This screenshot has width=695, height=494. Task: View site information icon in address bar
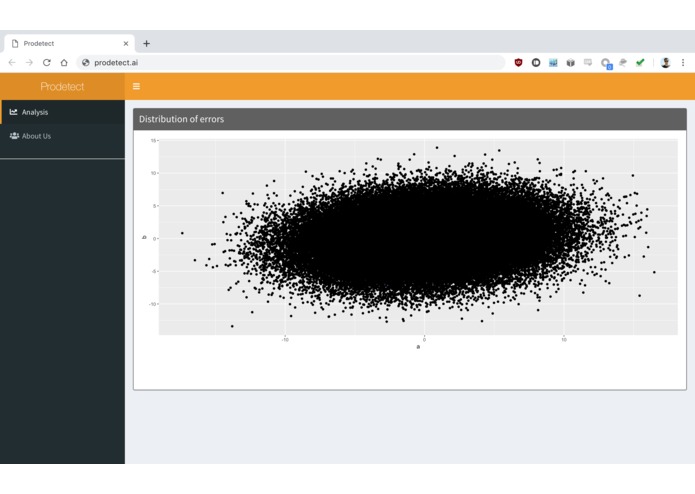[x=86, y=62]
